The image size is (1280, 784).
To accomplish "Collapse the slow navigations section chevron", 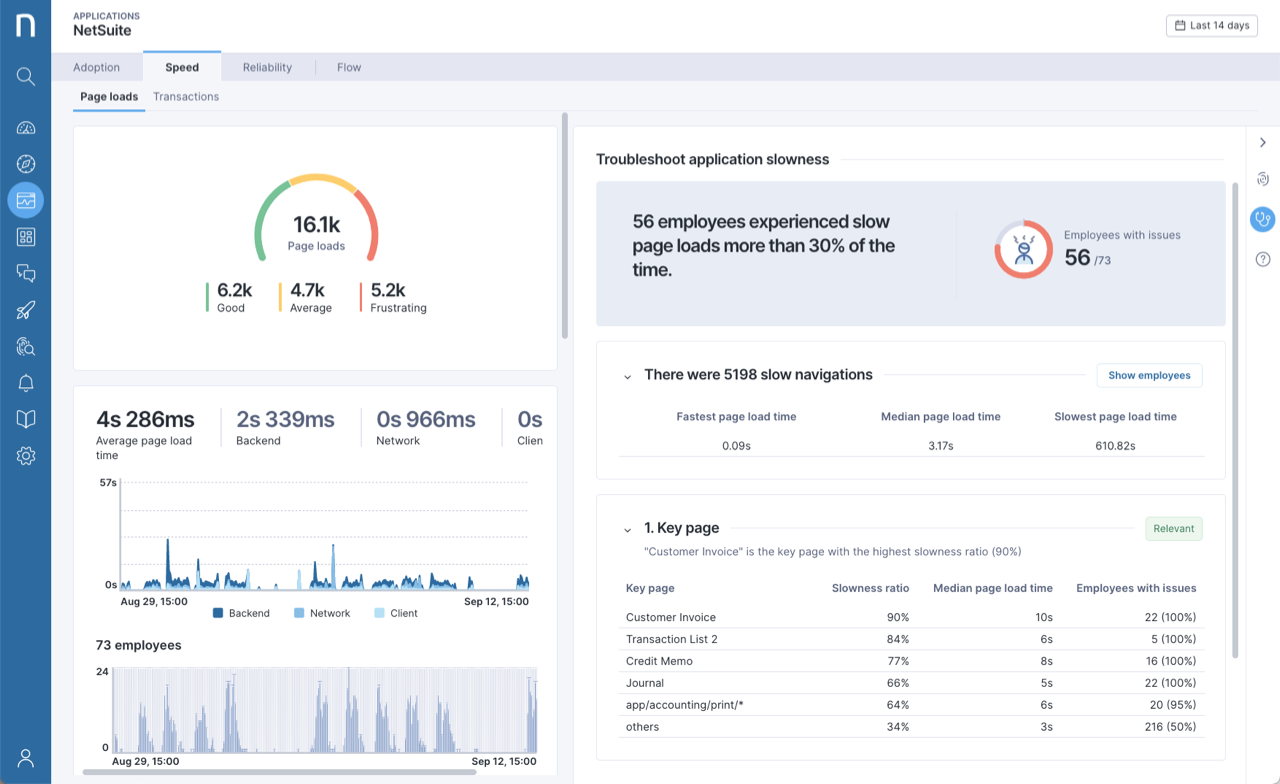I will (x=628, y=375).
